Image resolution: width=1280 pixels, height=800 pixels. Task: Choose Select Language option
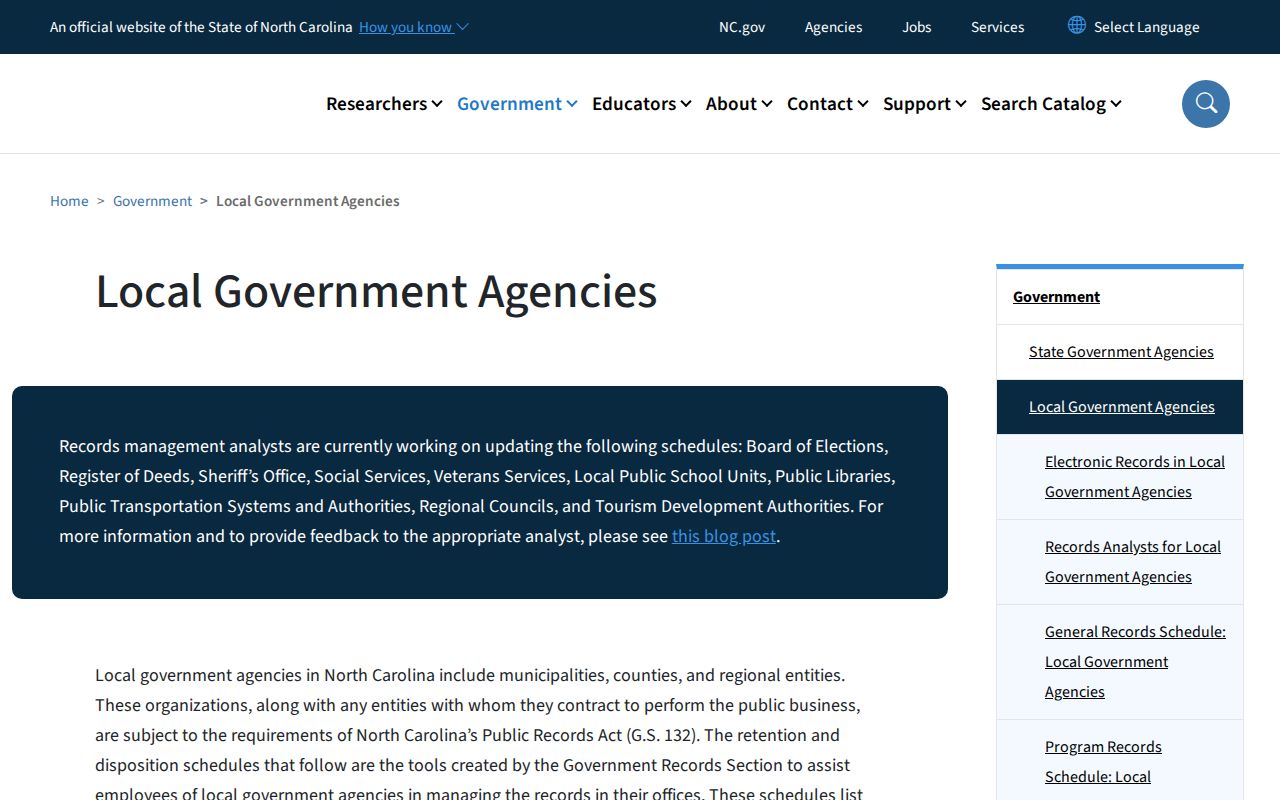pyautogui.click(x=1146, y=27)
